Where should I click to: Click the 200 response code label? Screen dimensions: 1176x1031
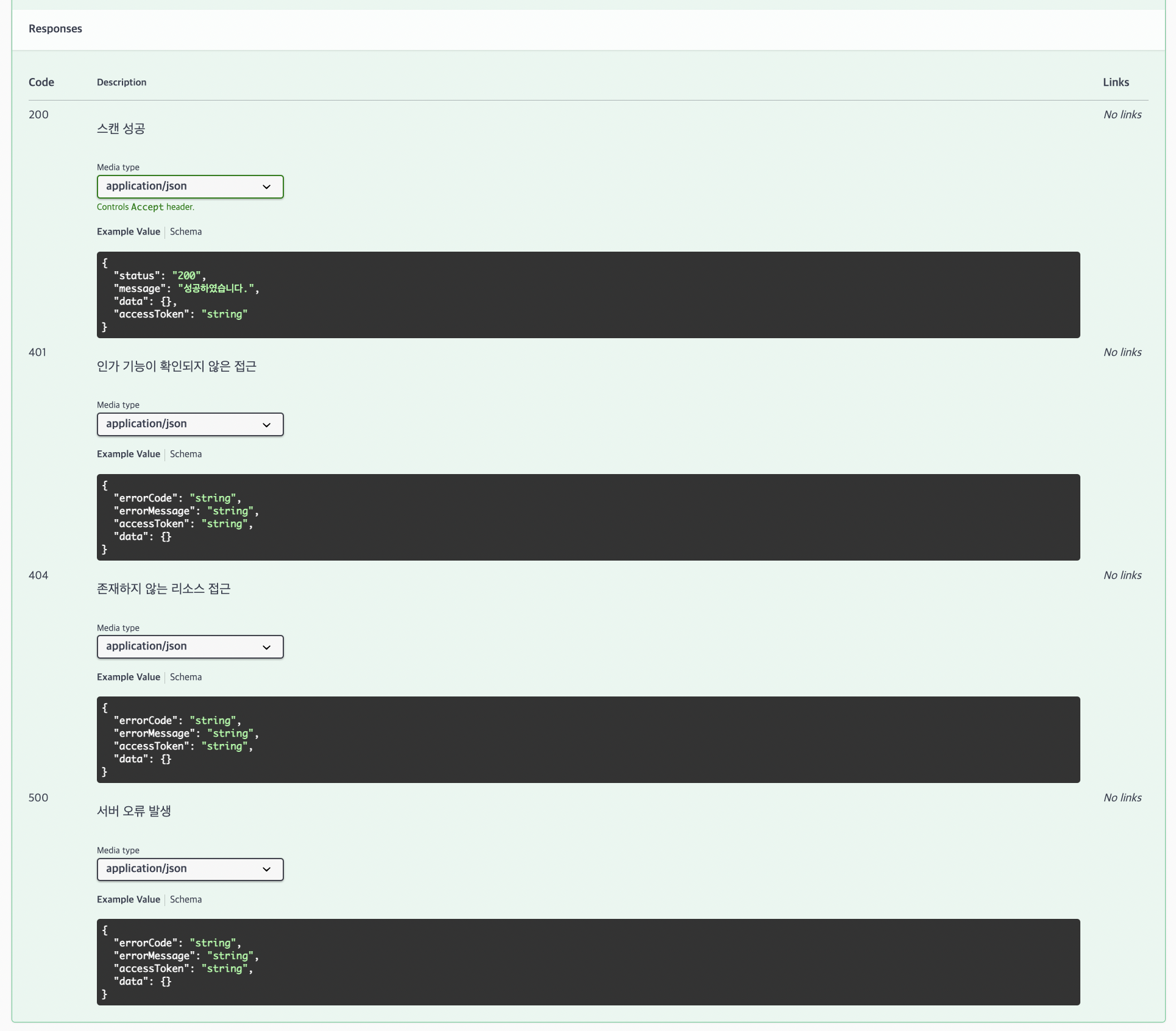click(x=38, y=115)
